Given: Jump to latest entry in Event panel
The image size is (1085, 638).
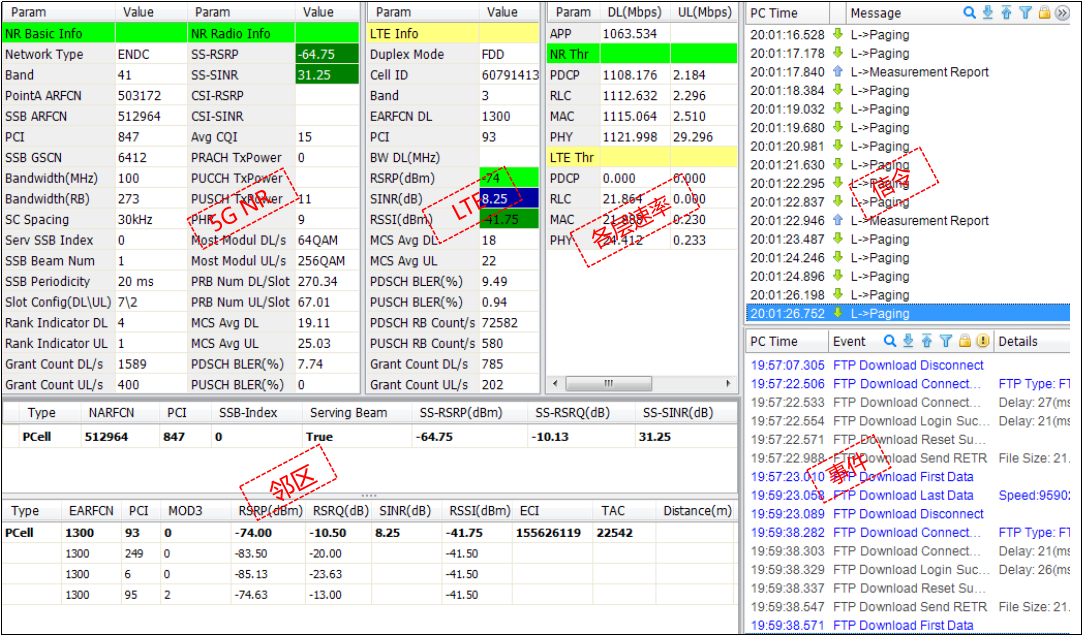Looking at the screenshot, I should pyautogui.click(x=909, y=341).
